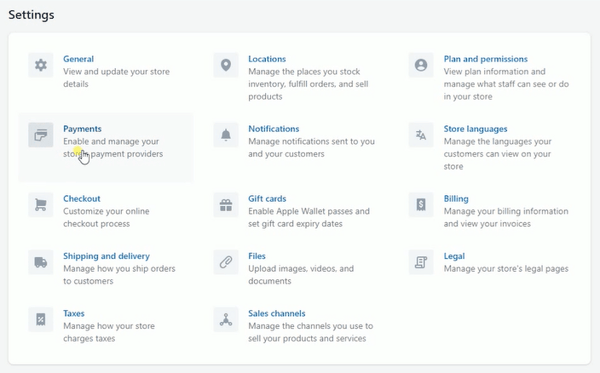Click the Gift cards present icon
This screenshot has height=373, width=600.
pyautogui.click(x=226, y=205)
